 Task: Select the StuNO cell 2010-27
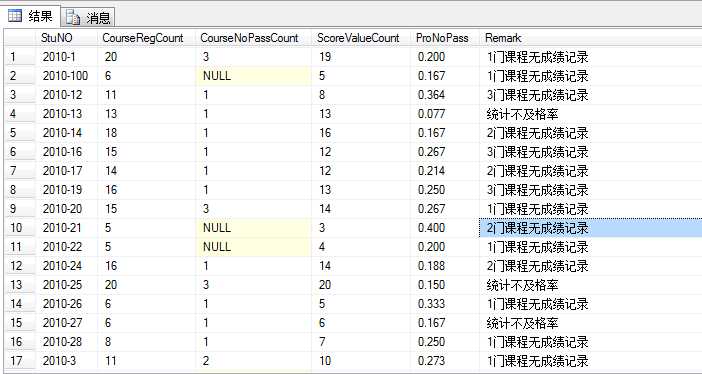coord(67,323)
